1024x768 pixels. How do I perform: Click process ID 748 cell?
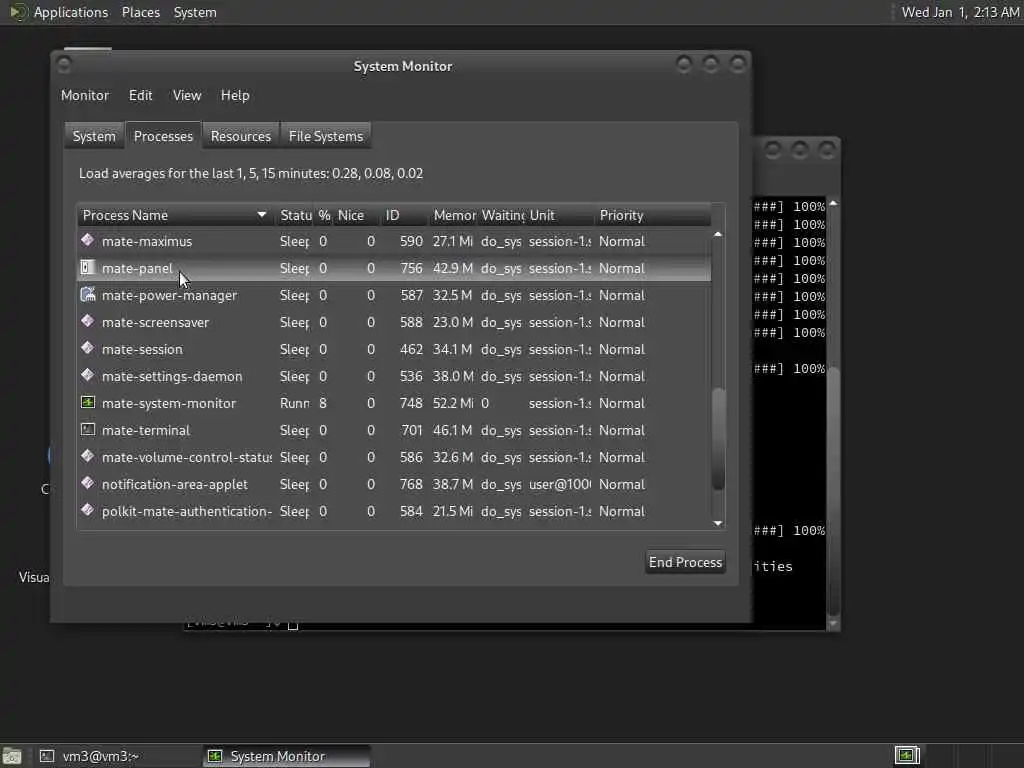pos(411,403)
